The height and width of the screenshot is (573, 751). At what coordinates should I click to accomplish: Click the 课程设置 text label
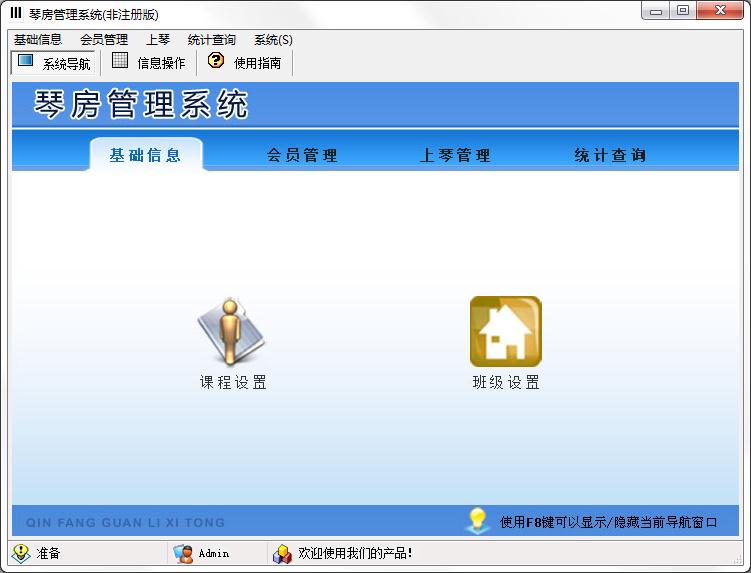[x=233, y=382]
